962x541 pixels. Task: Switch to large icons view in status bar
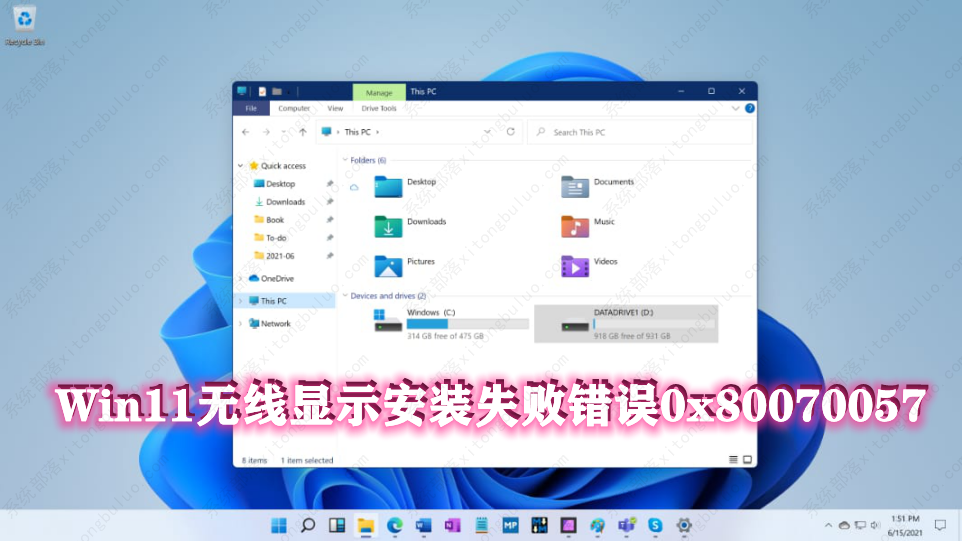747,459
